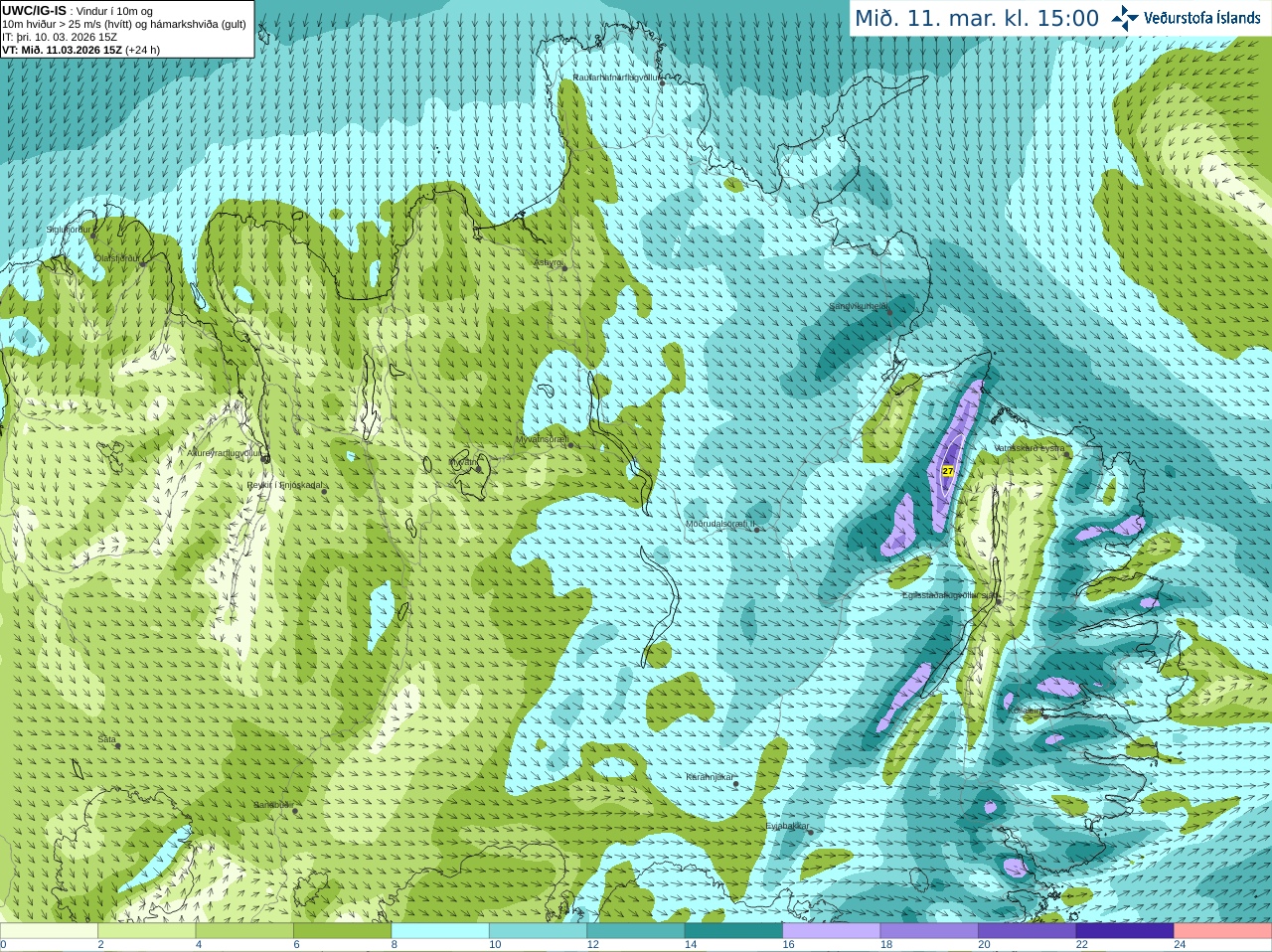
Task: Select the 6–8 m/s legend color
Action: click(x=342, y=931)
